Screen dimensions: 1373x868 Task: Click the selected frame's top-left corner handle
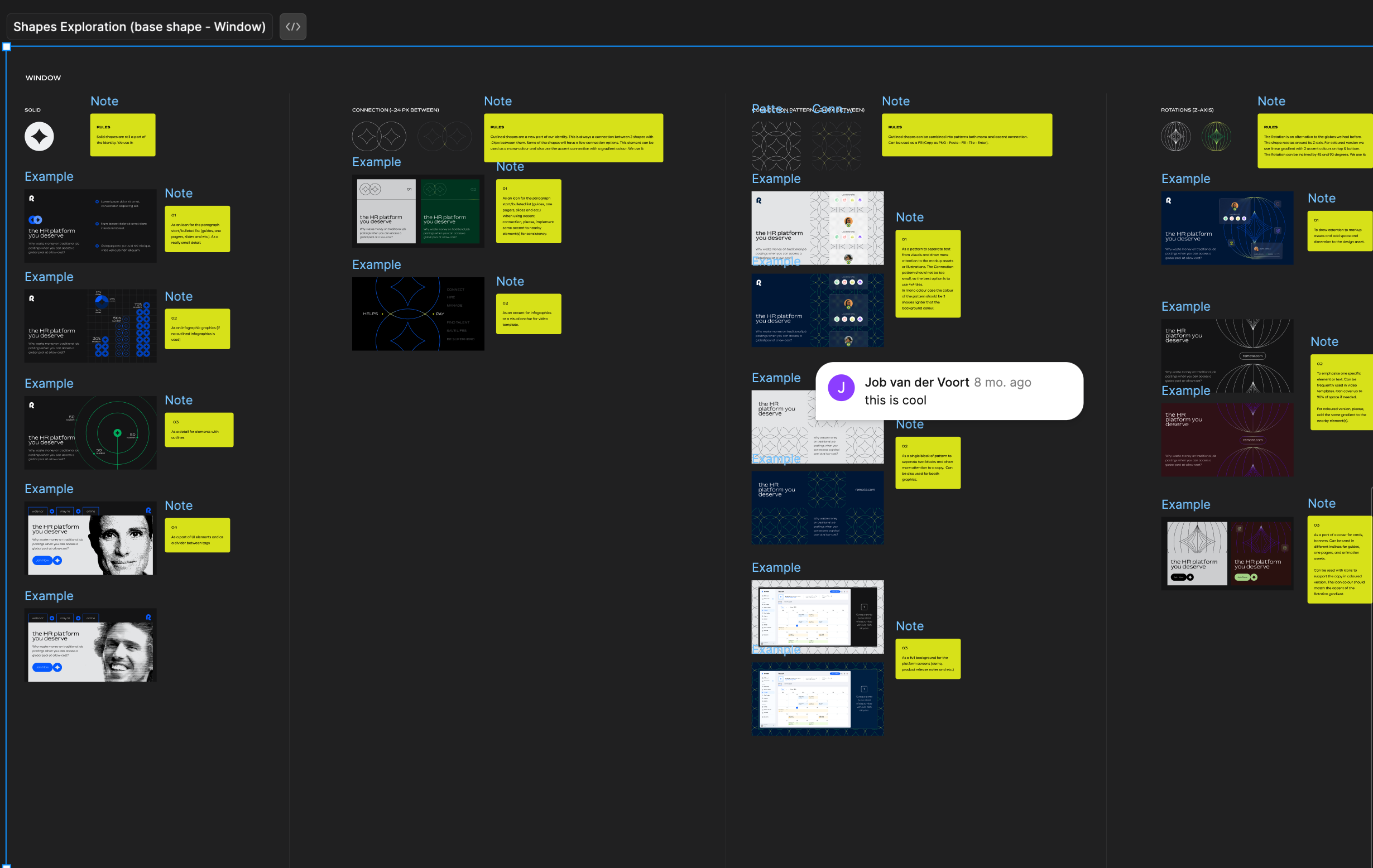tap(7, 47)
